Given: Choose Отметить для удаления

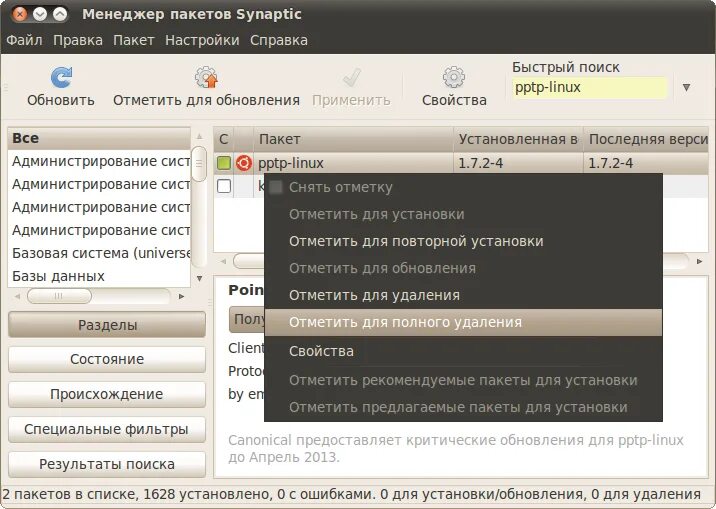Looking at the screenshot, I should tap(463, 295).
